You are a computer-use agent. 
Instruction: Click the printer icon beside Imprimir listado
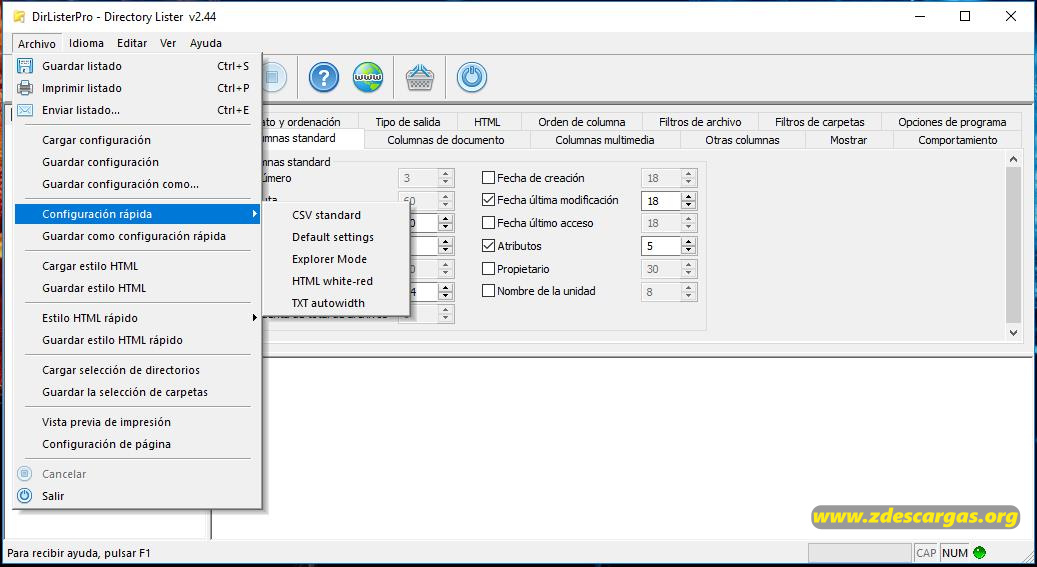[x=24, y=88]
